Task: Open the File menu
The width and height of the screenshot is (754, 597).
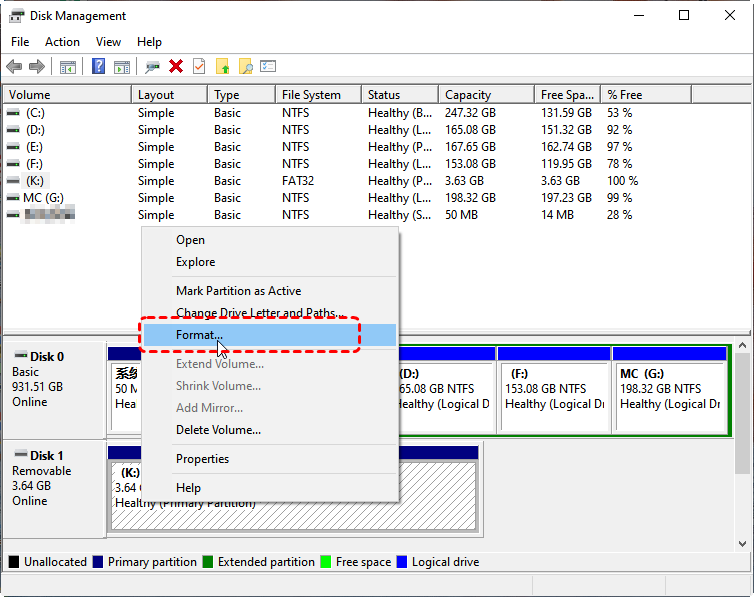Action: [20, 42]
